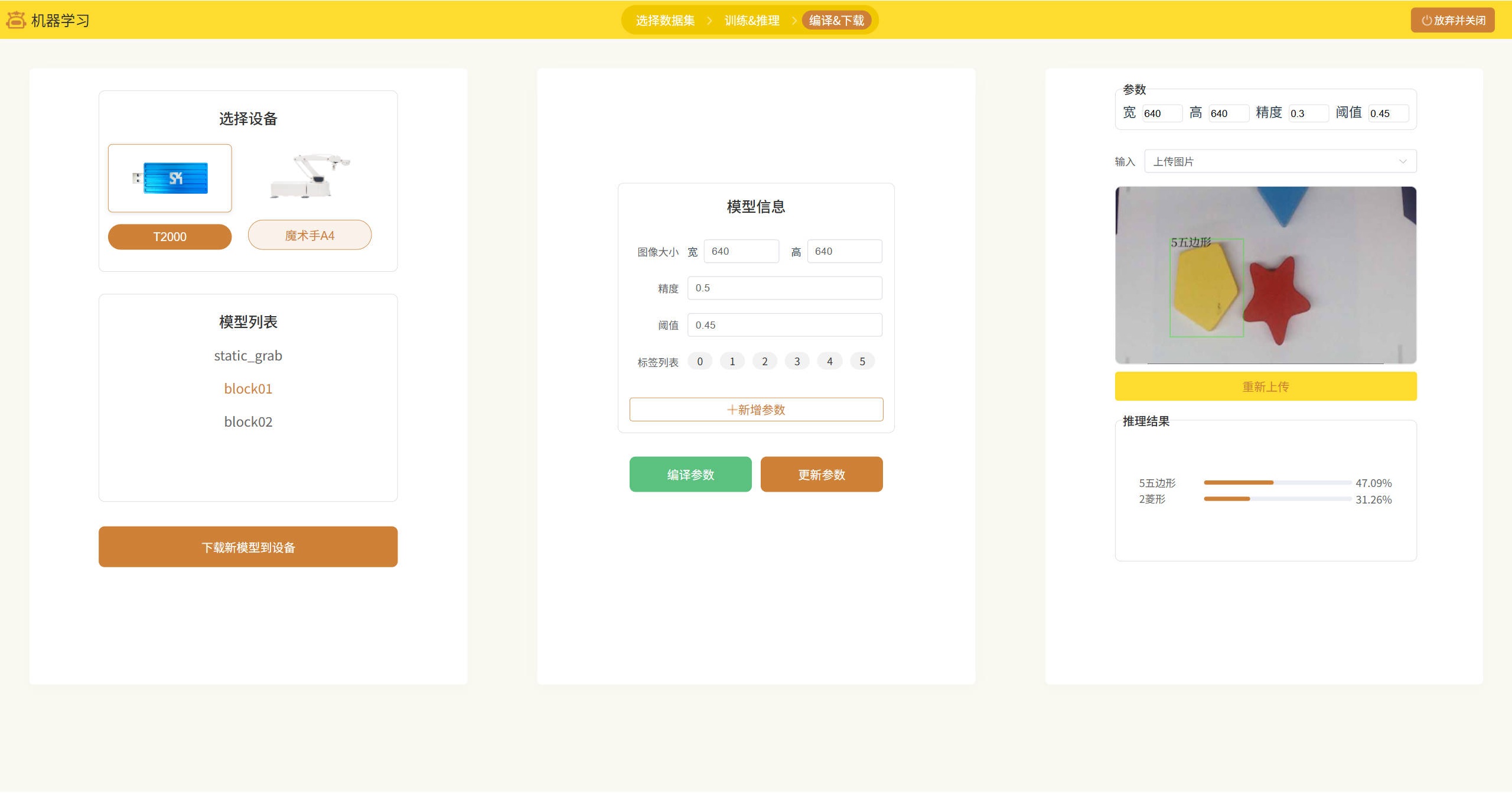Choose the T2000 device button
This screenshot has height=796, width=1512.
[170, 237]
